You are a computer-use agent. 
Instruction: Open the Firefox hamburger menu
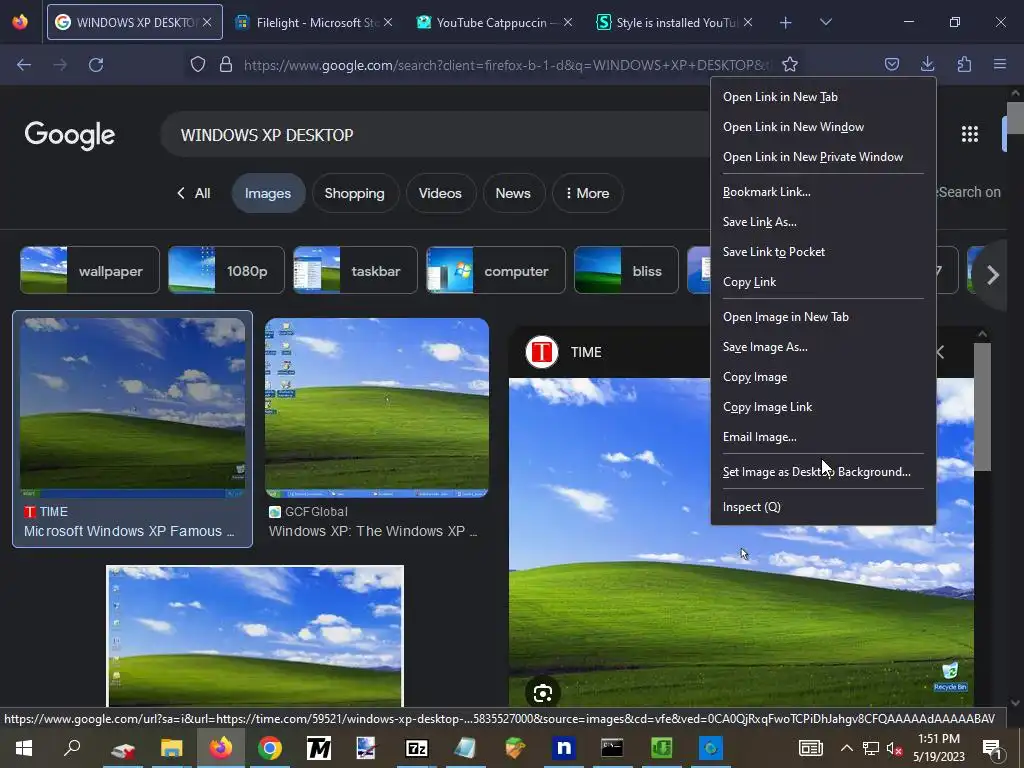(1000, 64)
